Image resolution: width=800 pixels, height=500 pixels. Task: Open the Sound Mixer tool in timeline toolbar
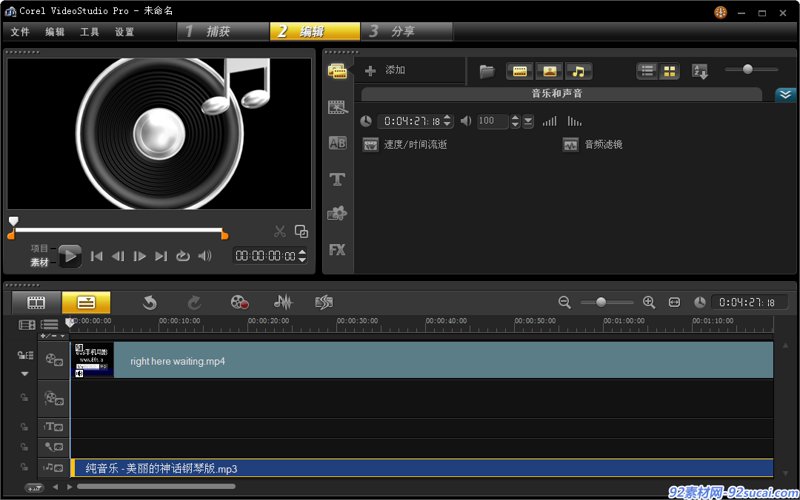click(283, 302)
